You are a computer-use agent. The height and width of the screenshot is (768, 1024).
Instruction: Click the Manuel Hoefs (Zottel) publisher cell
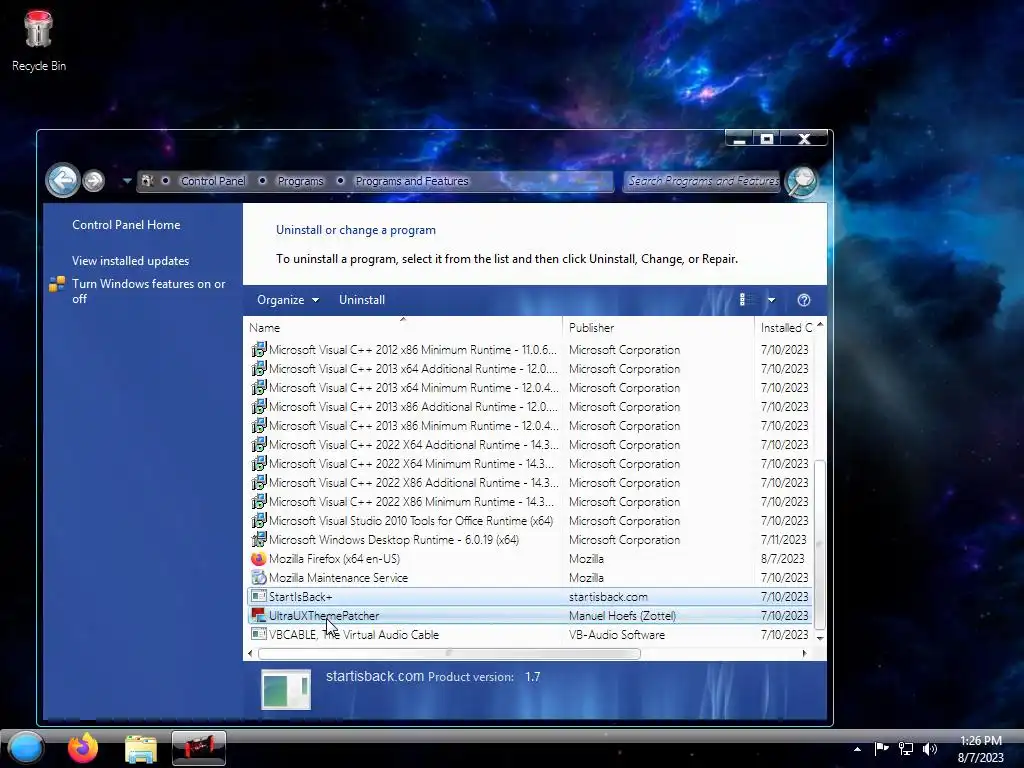point(622,616)
